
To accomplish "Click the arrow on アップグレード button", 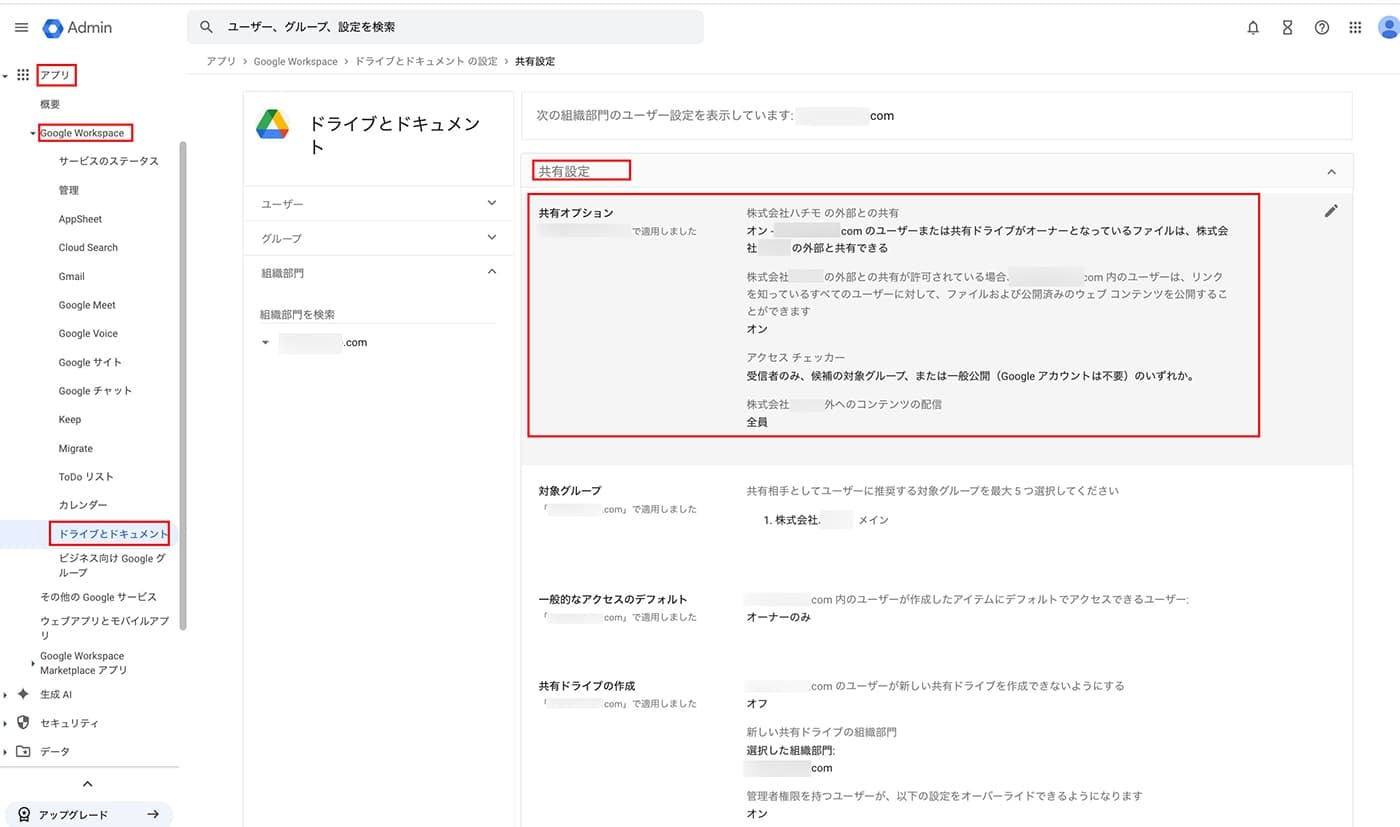I will click(153, 814).
